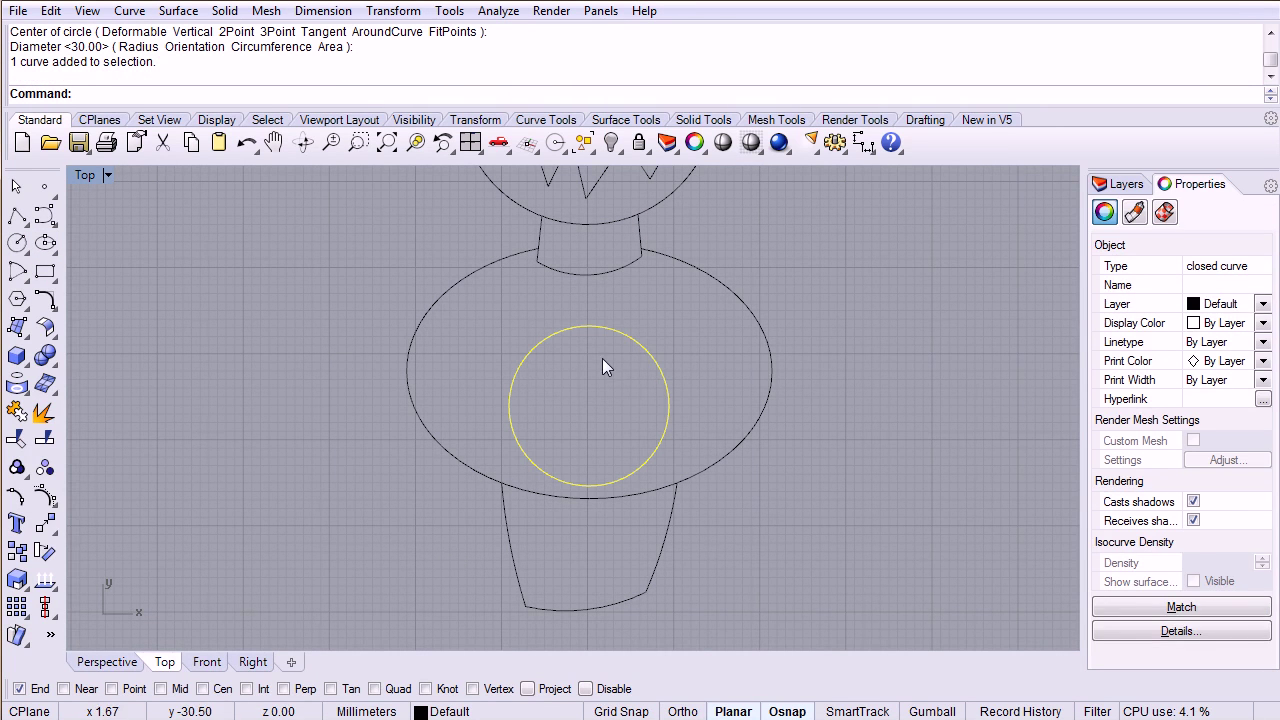Open Rhino Options via the gear icon
Image resolution: width=1280 pixels, height=720 pixels.
(x=835, y=143)
